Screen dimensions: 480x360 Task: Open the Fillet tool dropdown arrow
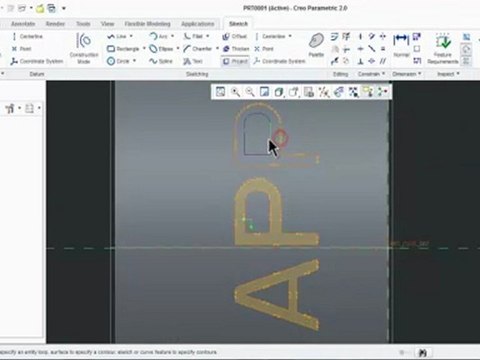tap(207, 36)
